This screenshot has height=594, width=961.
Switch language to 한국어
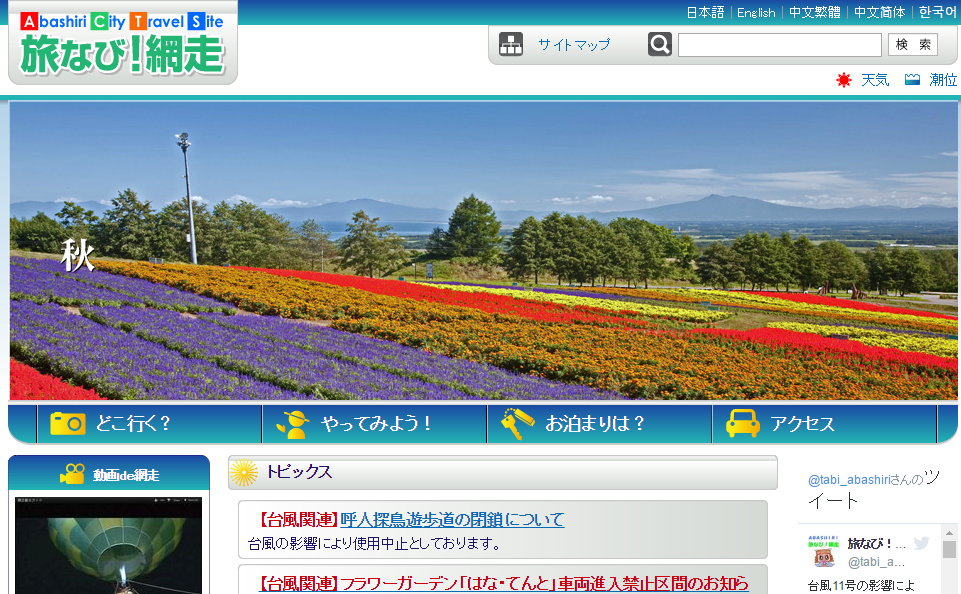pos(937,12)
